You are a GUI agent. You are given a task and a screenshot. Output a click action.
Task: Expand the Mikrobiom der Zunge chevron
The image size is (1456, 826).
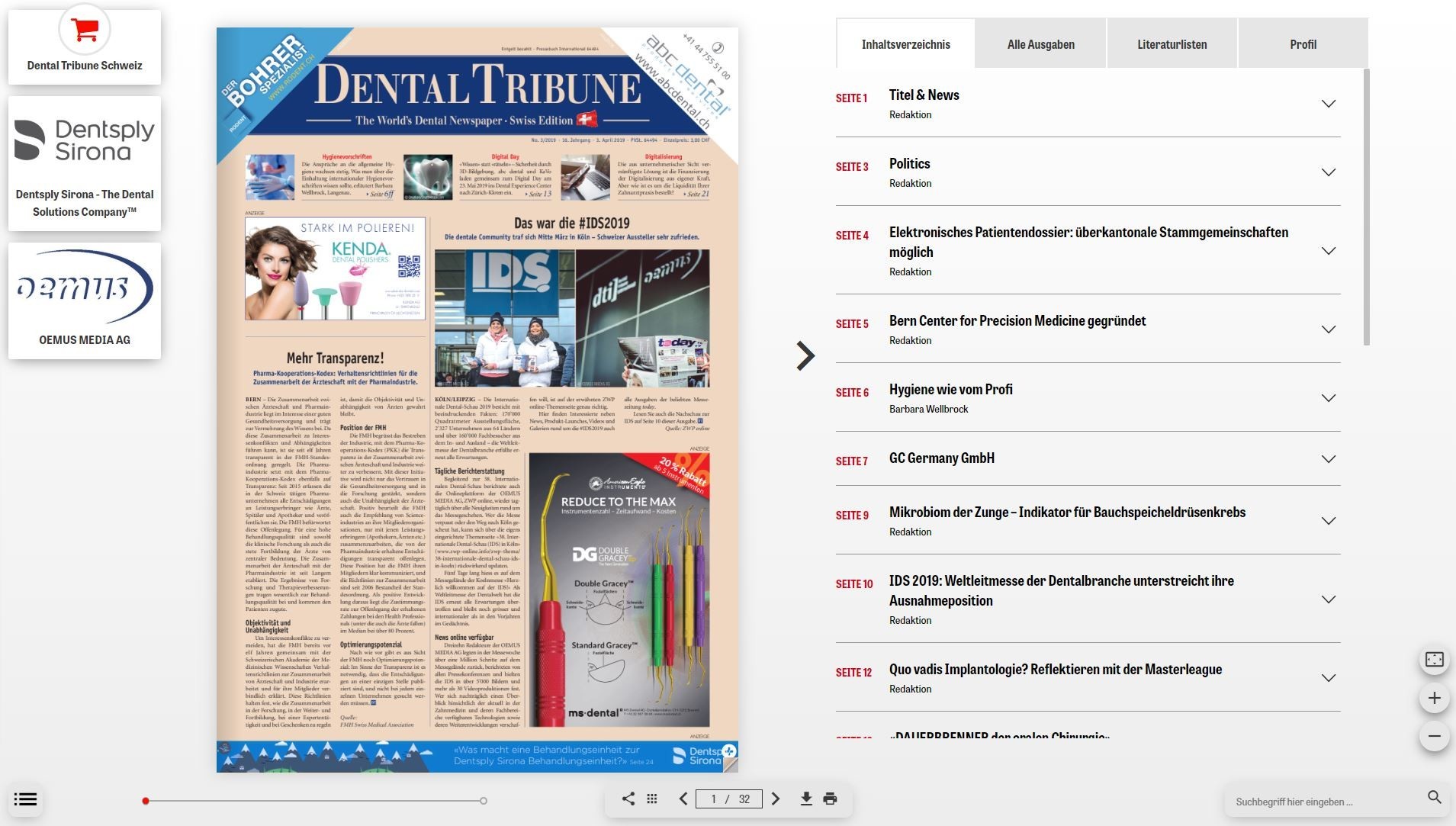coord(1329,521)
